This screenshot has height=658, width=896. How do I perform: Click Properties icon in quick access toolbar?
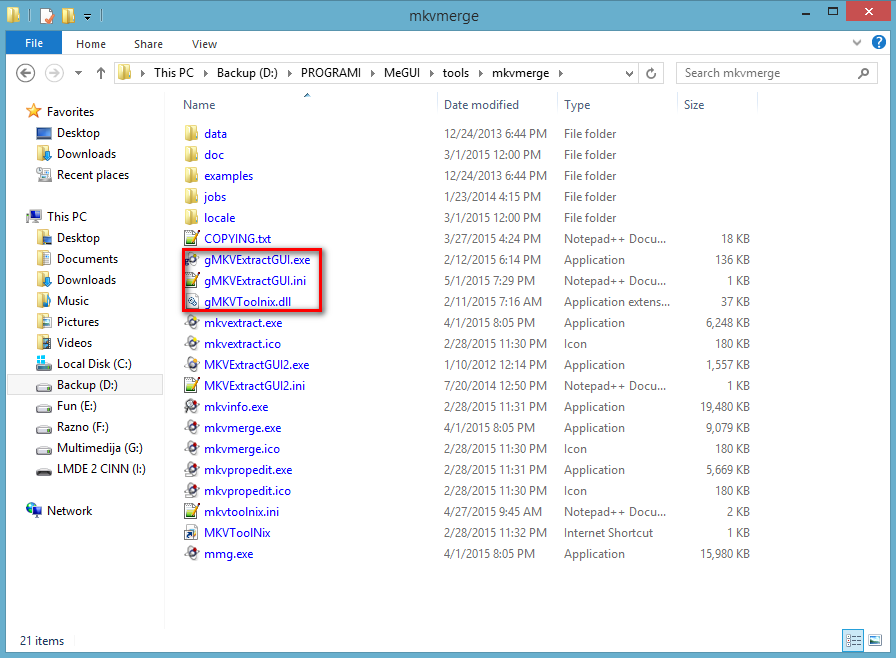tap(47, 15)
